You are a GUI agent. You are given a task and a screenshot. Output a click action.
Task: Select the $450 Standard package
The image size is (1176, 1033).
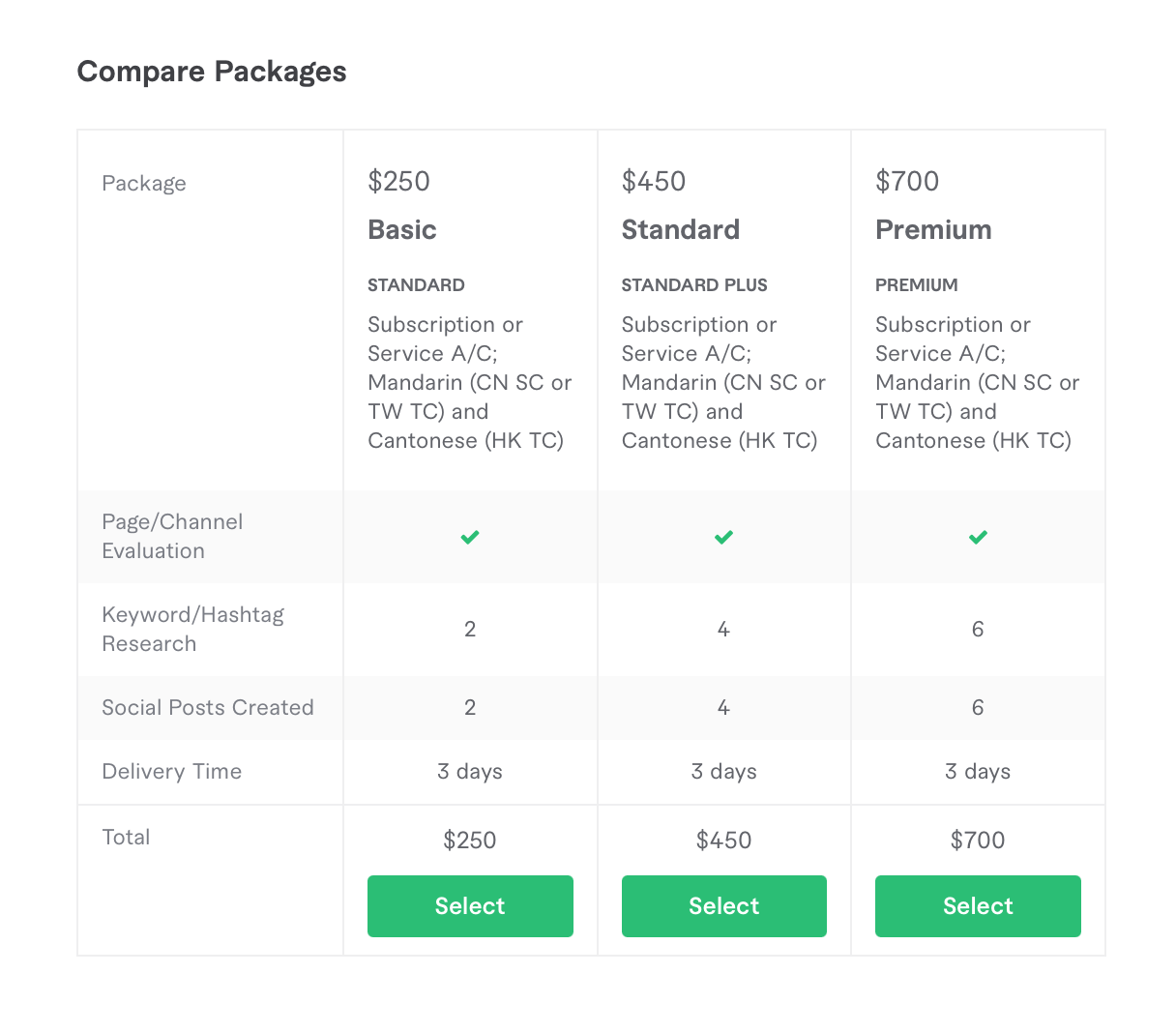coord(723,906)
